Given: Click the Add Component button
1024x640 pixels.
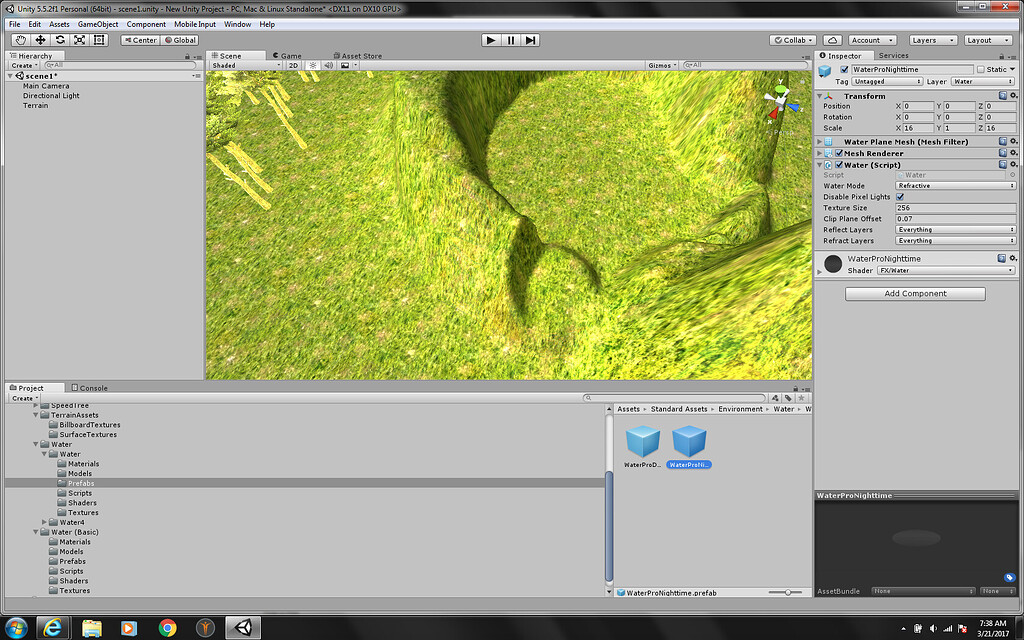Looking at the screenshot, I should (914, 293).
